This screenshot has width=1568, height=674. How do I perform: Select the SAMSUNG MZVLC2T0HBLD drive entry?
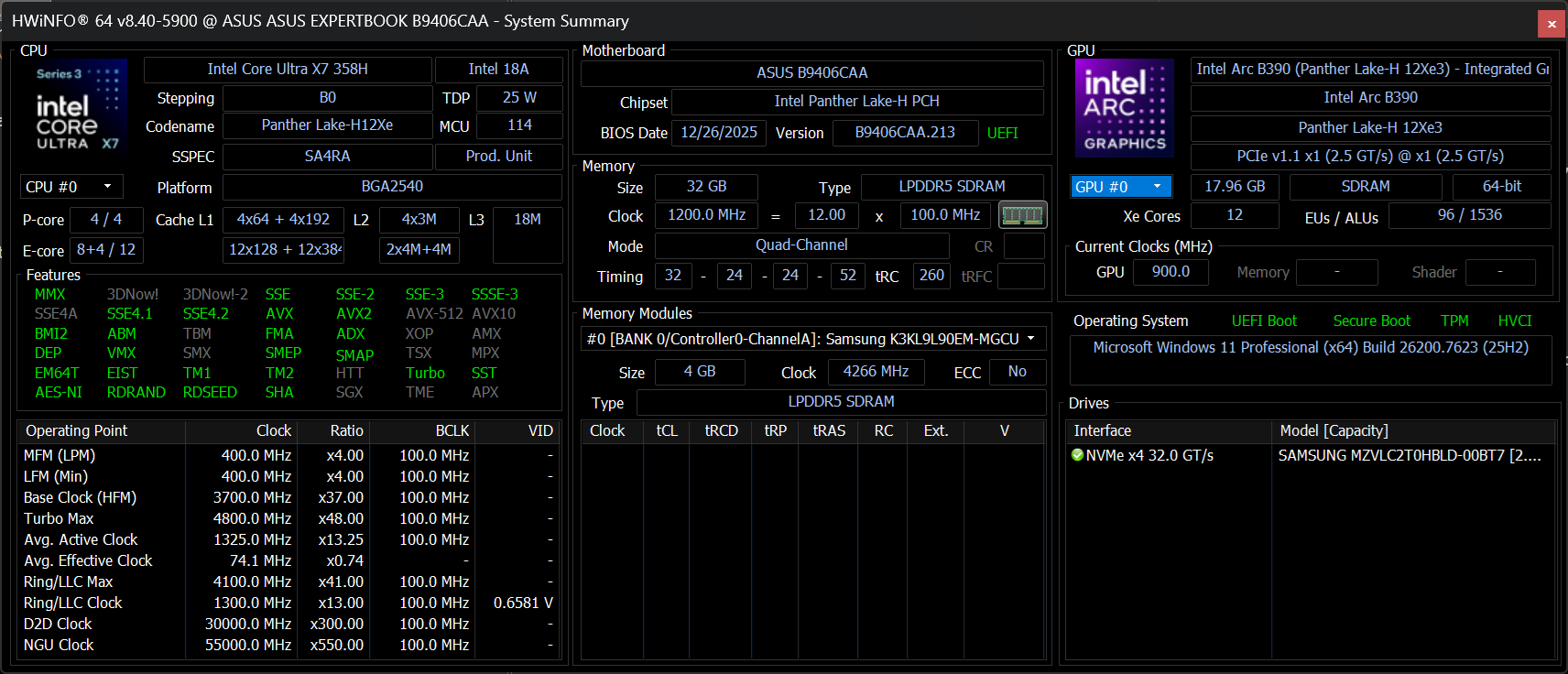point(1409,455)
